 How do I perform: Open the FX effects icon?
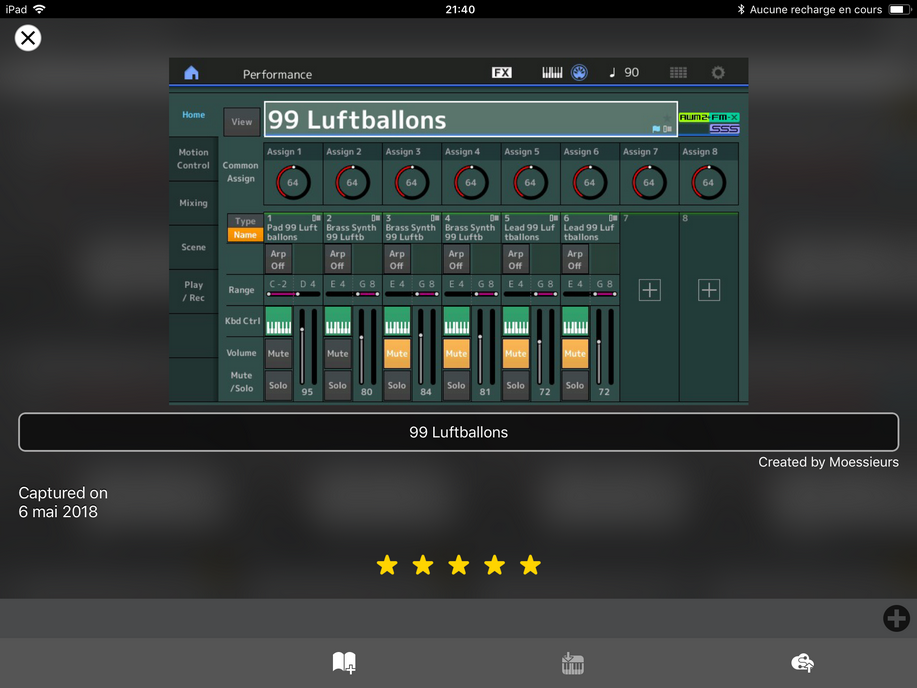click(x=501, y=73)
